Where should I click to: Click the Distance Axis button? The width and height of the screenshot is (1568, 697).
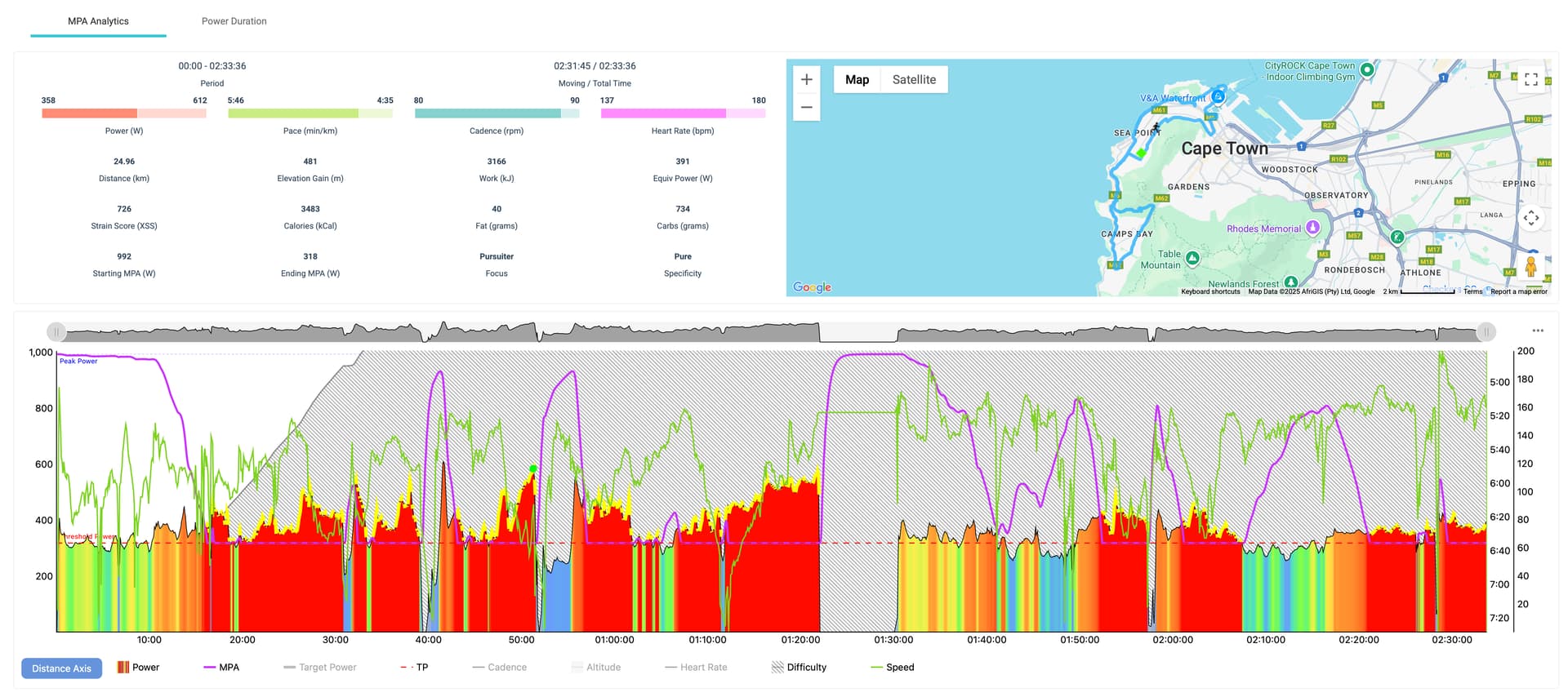coord(62,668)
